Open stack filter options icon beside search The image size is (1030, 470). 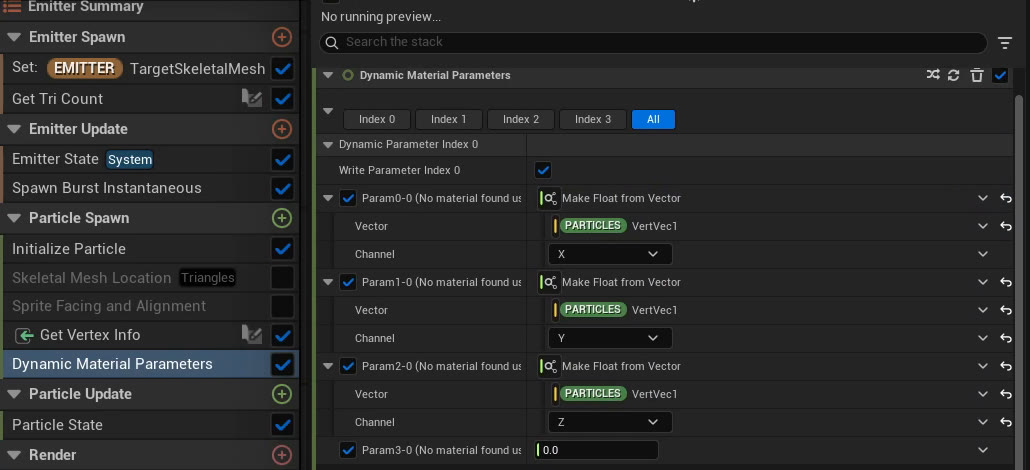click(1005, 43)
